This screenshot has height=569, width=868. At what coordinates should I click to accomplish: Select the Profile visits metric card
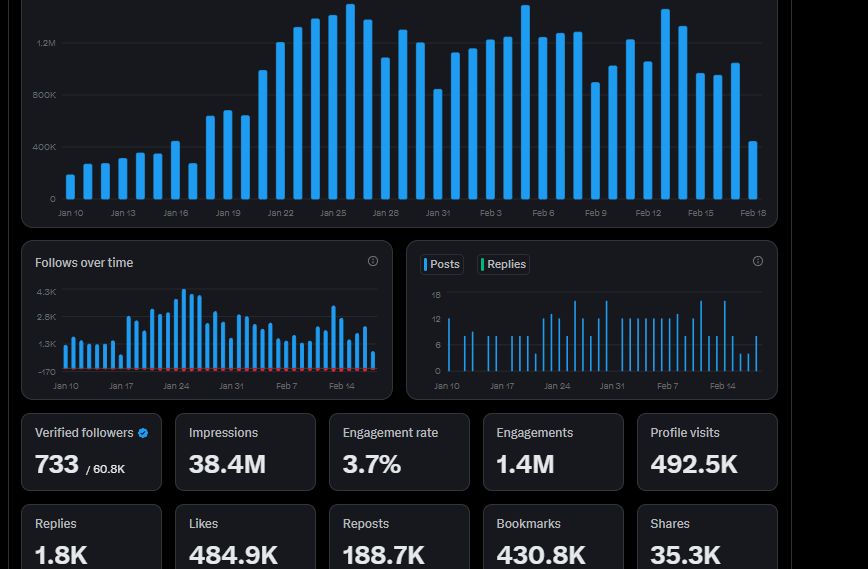(707, 452)
